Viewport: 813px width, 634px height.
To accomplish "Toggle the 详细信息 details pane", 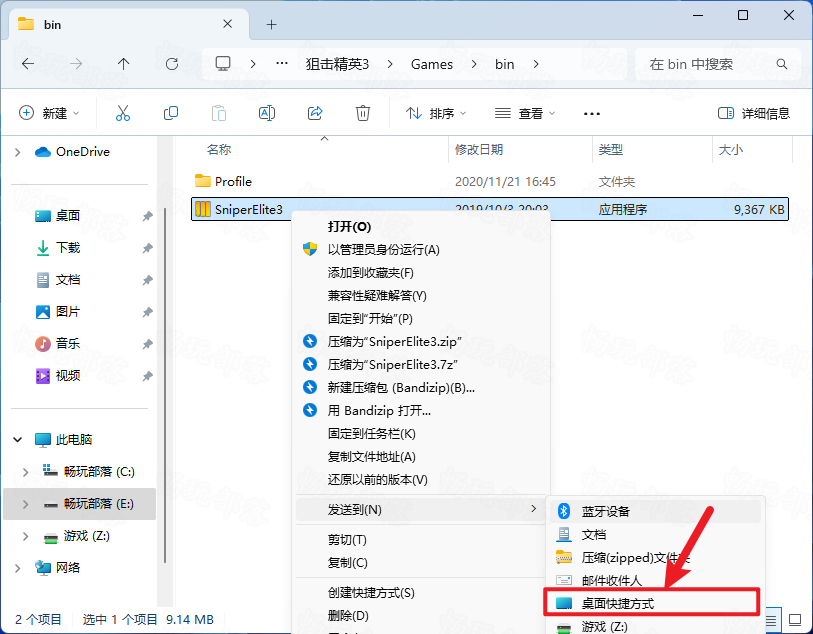I will pyautogui.click(x=753, y=113).
